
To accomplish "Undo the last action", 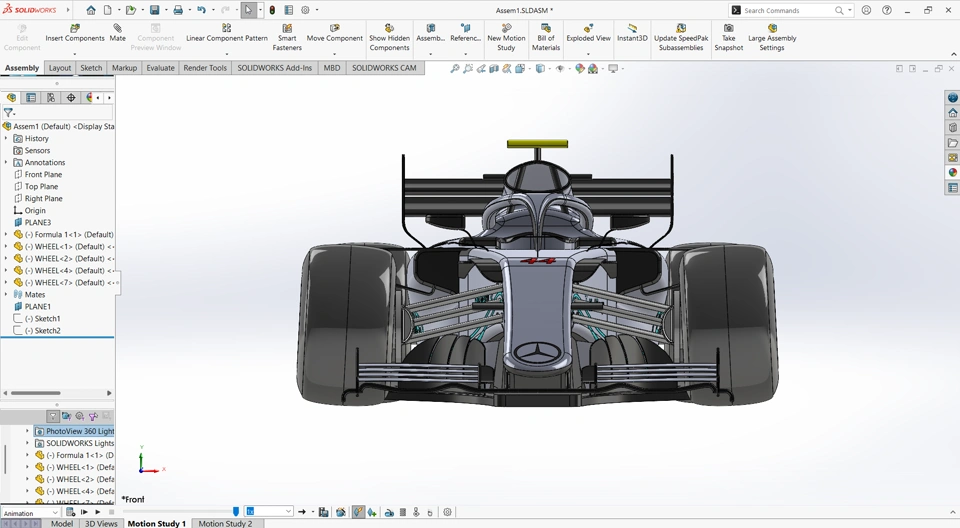I will 201,10.
